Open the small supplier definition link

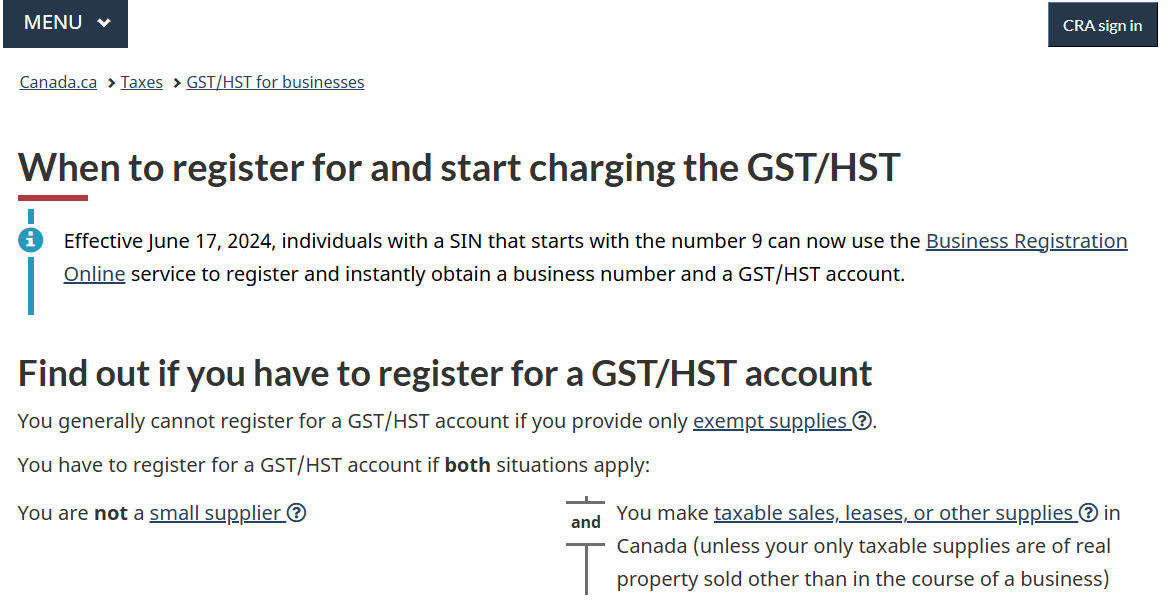tap(215, 513)
